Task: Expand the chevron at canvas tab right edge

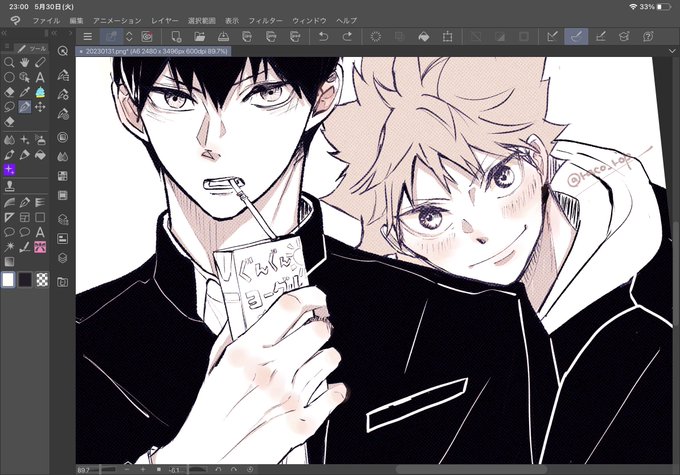Action: tap(672, 51)
